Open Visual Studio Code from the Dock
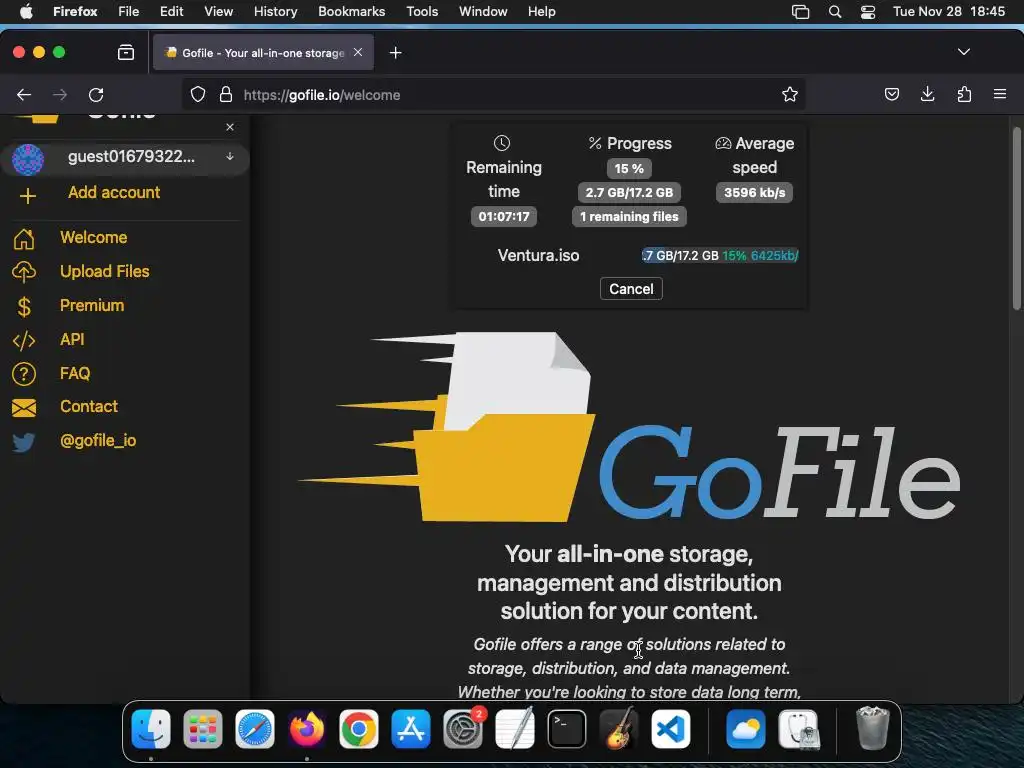 coord(671,729)
